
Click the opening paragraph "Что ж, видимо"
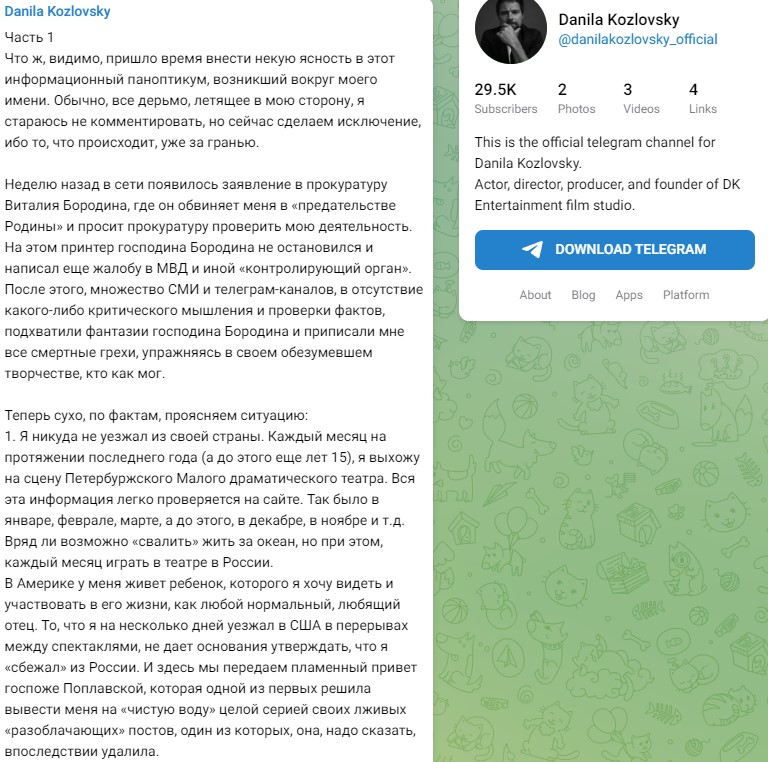pos(213,100)
